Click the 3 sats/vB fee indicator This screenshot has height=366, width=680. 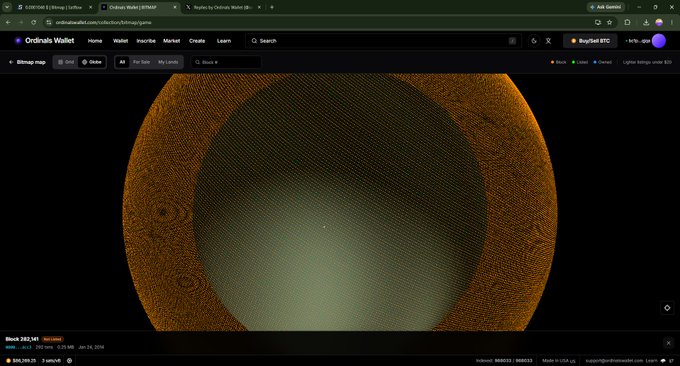click(51, 361)
